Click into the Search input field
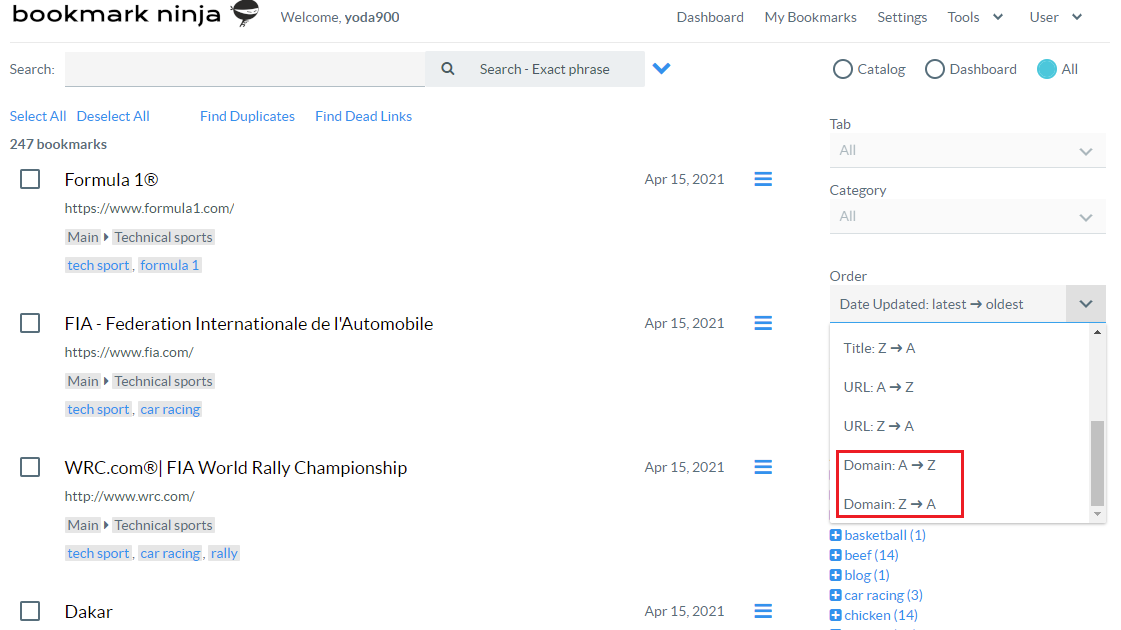 pyautogui.click(x=245, y=69)
